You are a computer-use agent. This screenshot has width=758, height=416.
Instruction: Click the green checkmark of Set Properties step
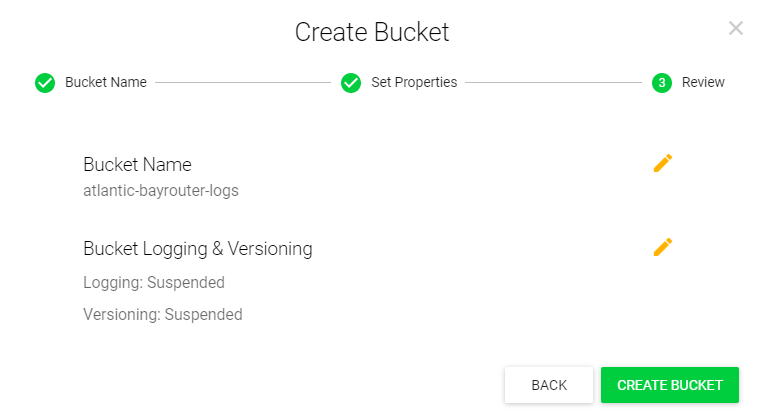click(x=351, y=83)
